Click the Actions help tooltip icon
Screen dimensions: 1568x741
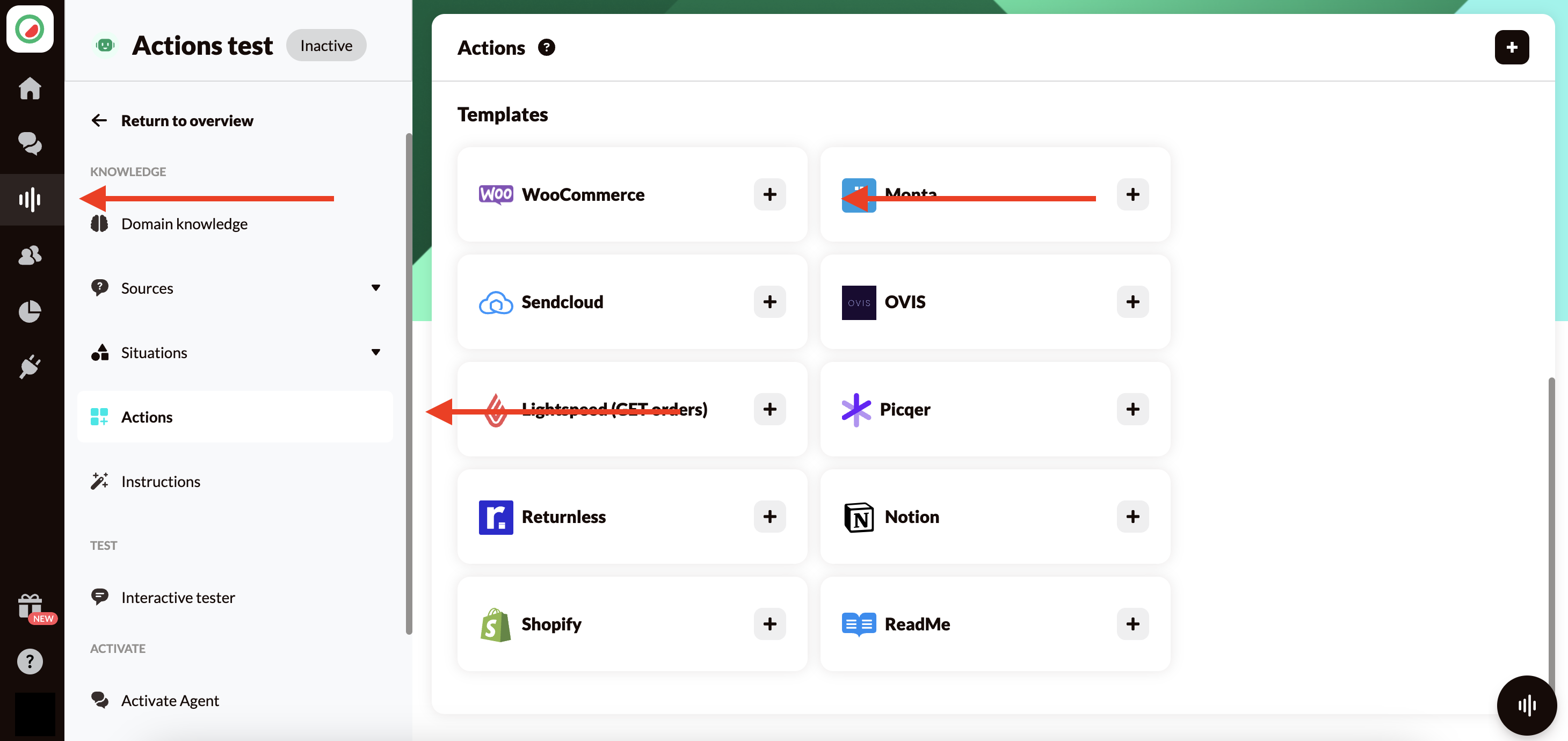click(546, 47)
